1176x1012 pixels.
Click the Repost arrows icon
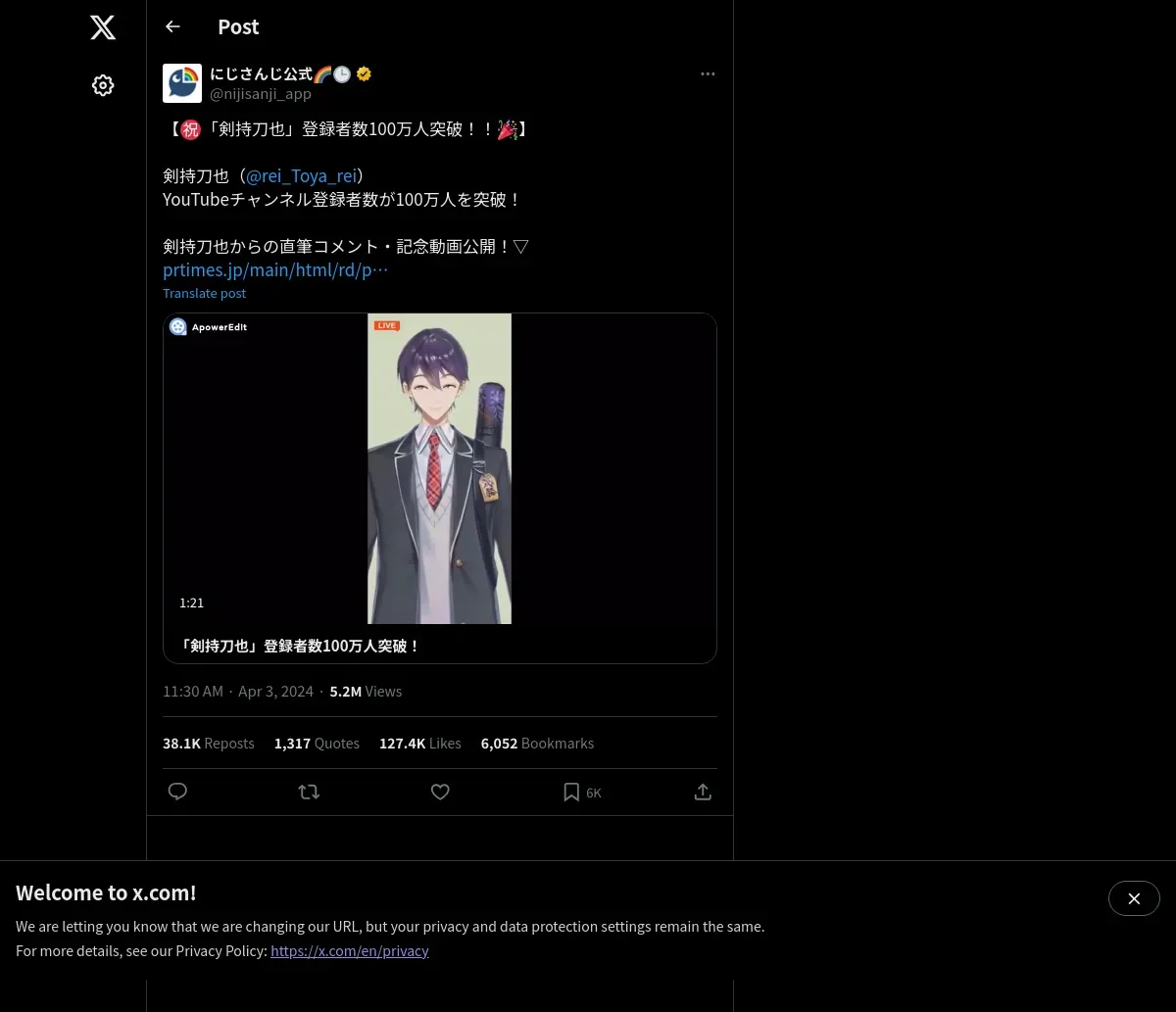[x=309, y=792]
